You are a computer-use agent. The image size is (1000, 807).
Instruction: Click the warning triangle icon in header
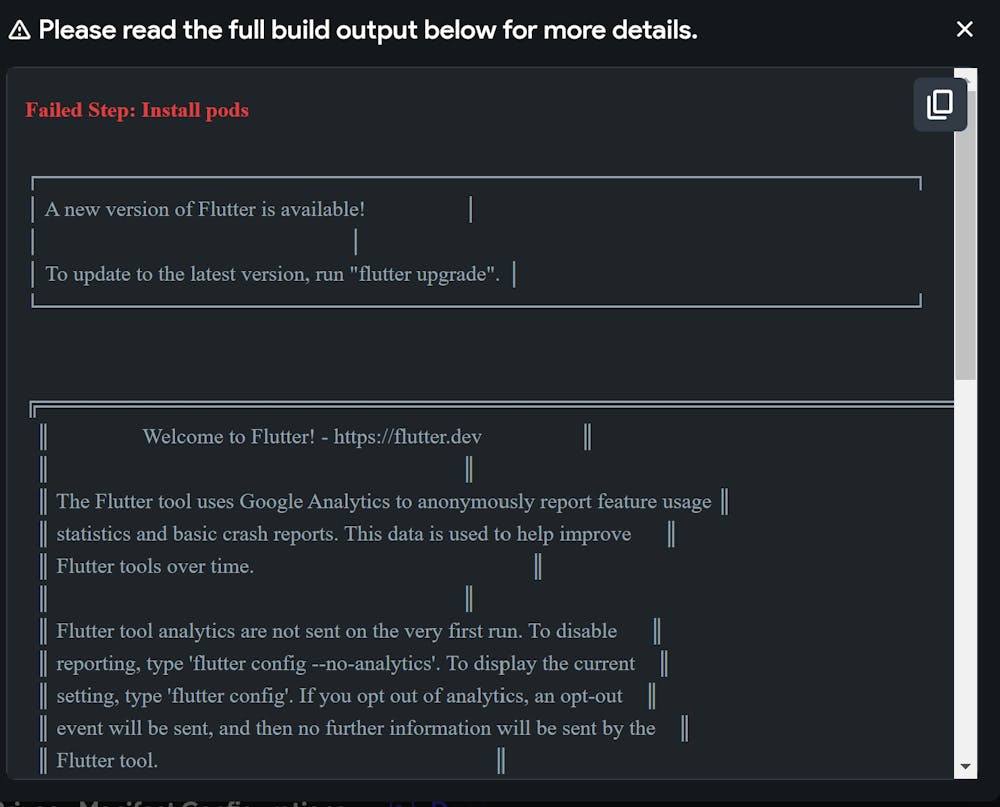tap(20, 30)
